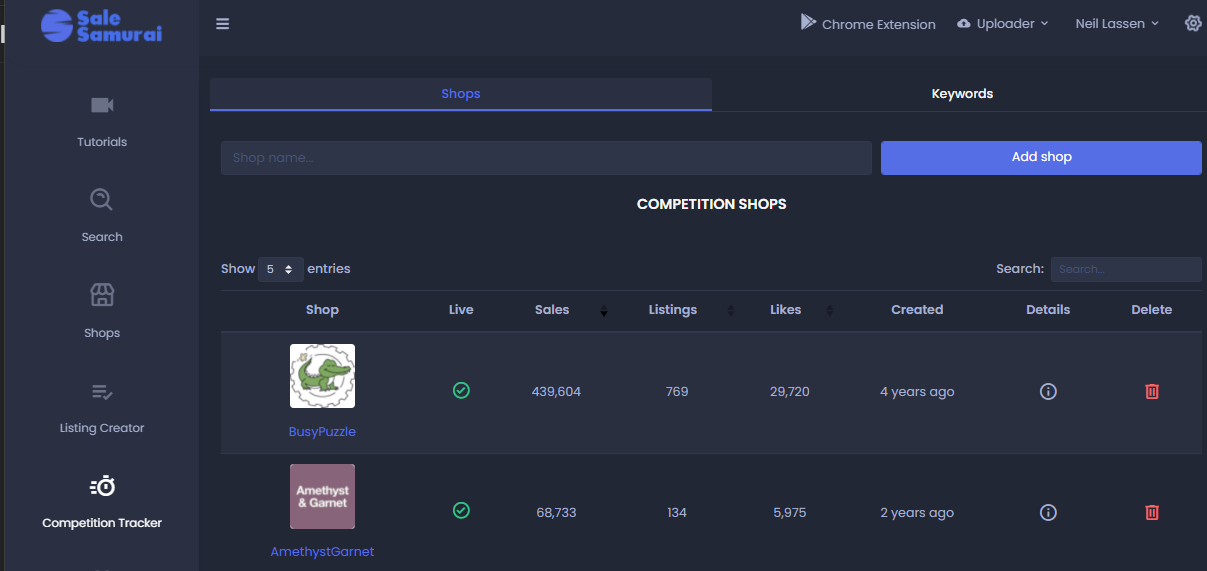
Task: Open the Show entries count dropdown
Action: 281,269
